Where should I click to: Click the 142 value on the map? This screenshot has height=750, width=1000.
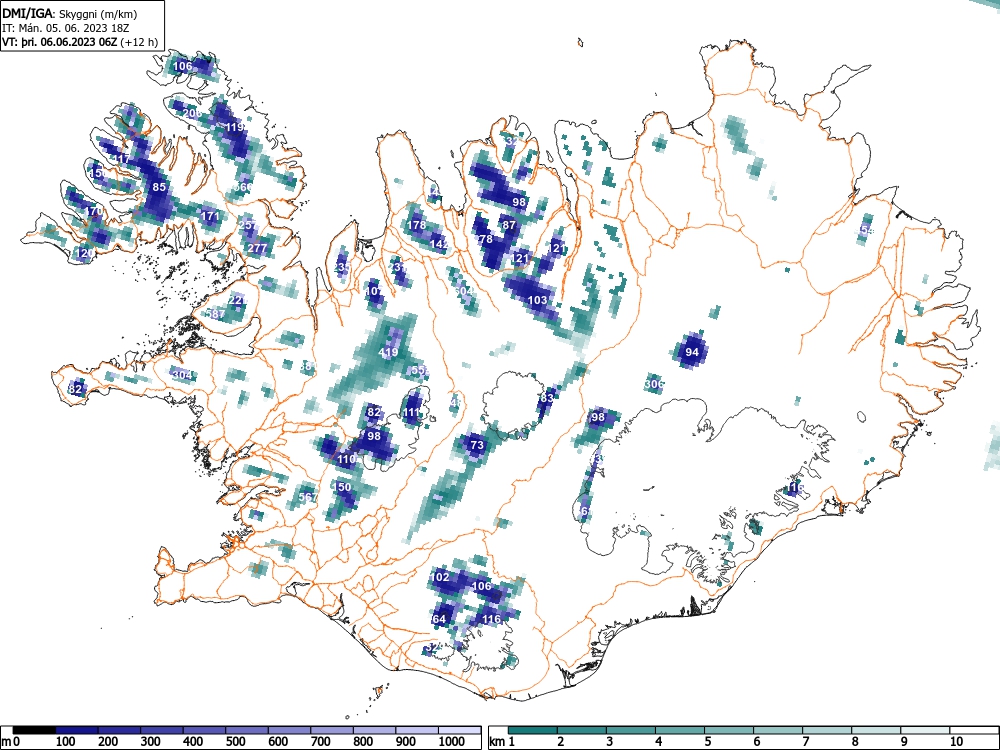click(439, 244)
